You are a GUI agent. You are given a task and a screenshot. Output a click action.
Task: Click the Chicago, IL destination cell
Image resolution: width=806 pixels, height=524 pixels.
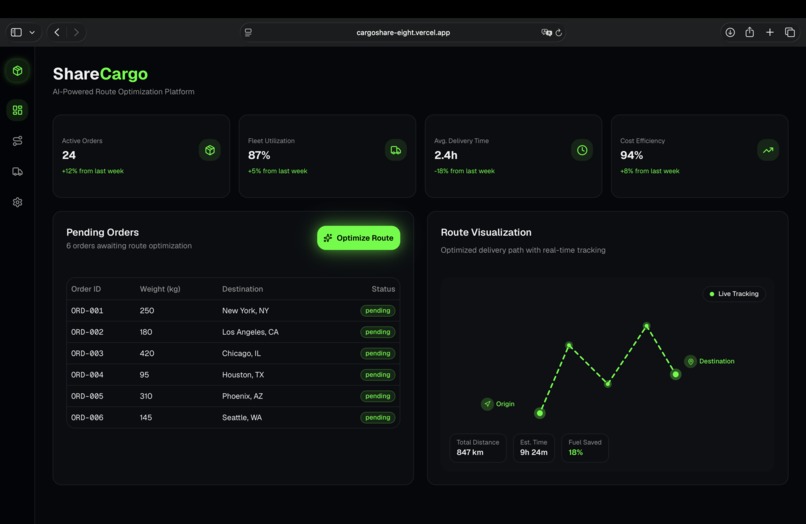241,353
